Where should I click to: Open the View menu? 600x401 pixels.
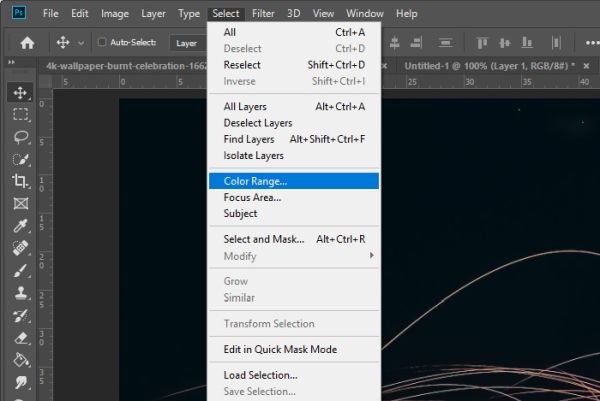point(323,14)
